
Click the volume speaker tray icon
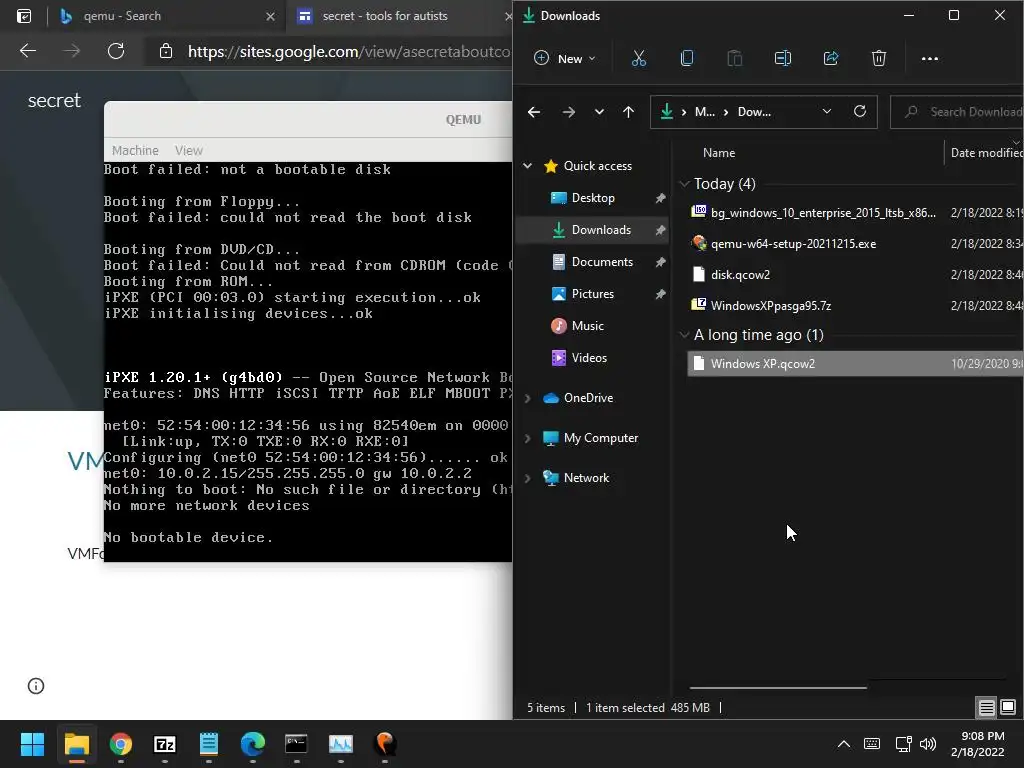pos(928,744)
